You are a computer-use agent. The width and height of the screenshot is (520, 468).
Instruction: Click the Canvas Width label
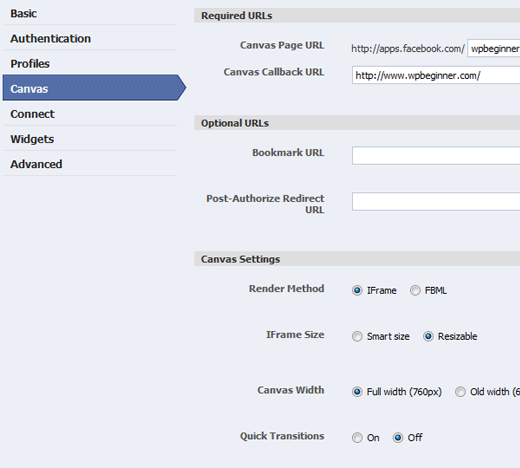[291, 390]
